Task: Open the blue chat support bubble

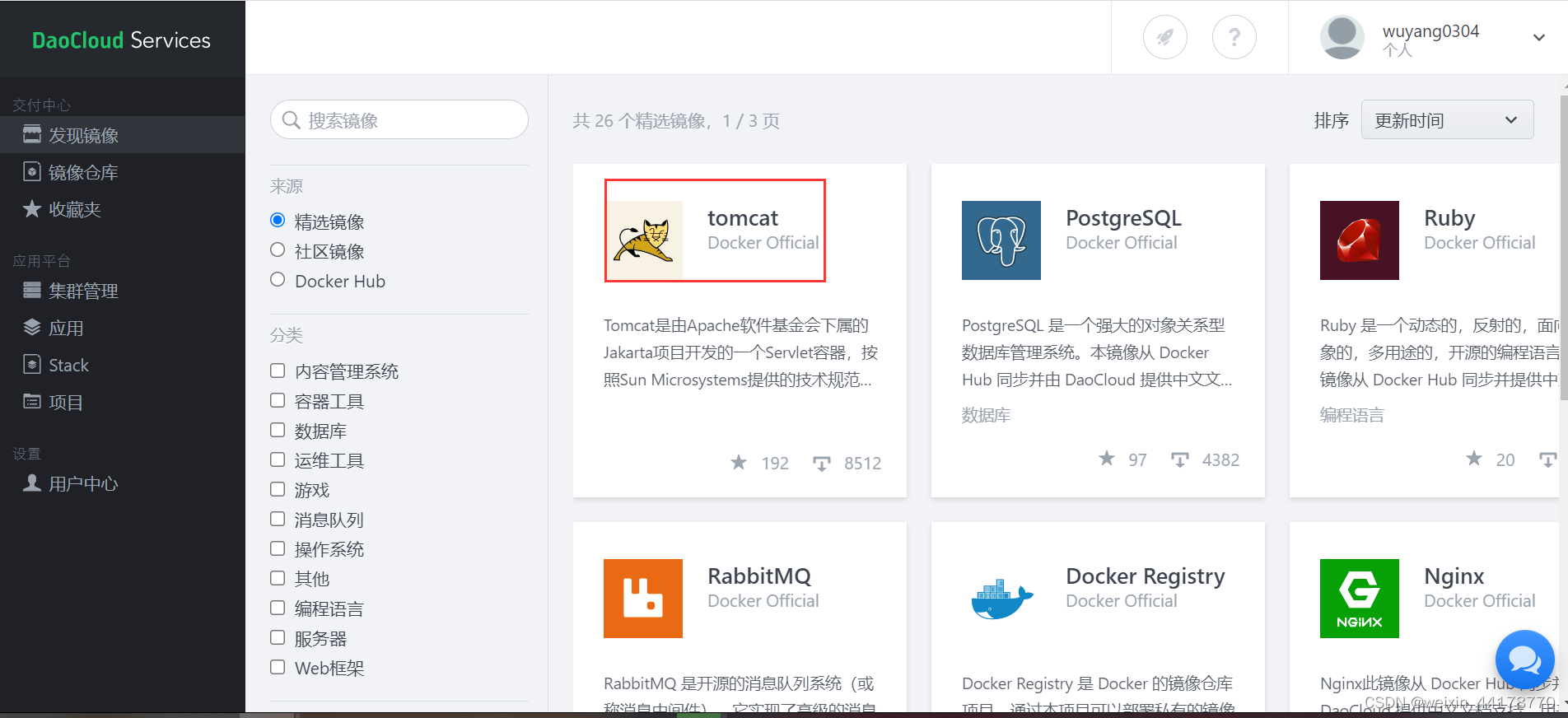Action: tap(1524, 659)
